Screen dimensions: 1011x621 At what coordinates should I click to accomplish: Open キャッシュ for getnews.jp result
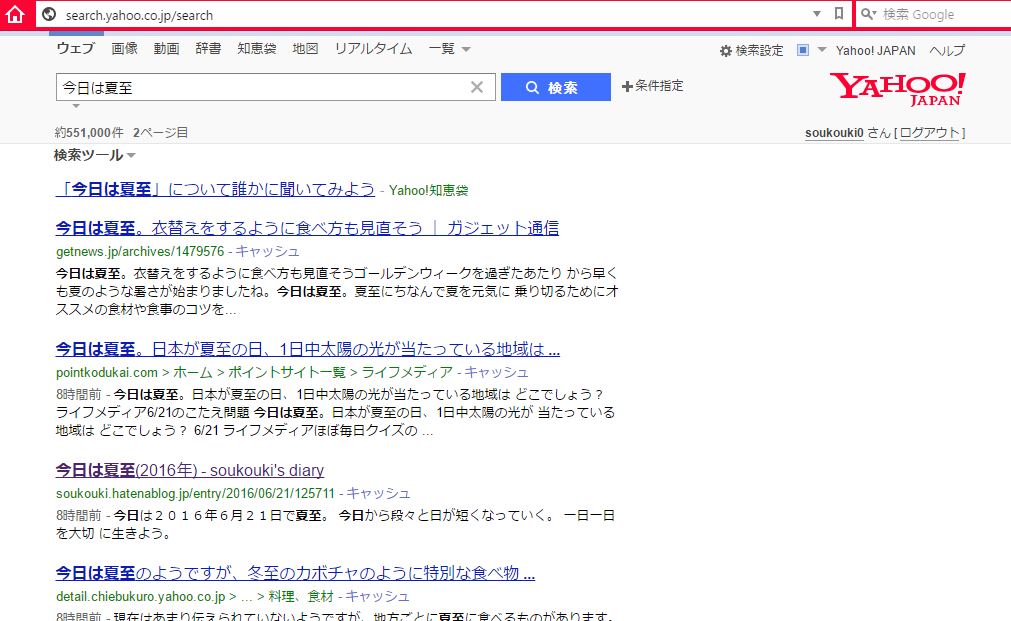267,251
